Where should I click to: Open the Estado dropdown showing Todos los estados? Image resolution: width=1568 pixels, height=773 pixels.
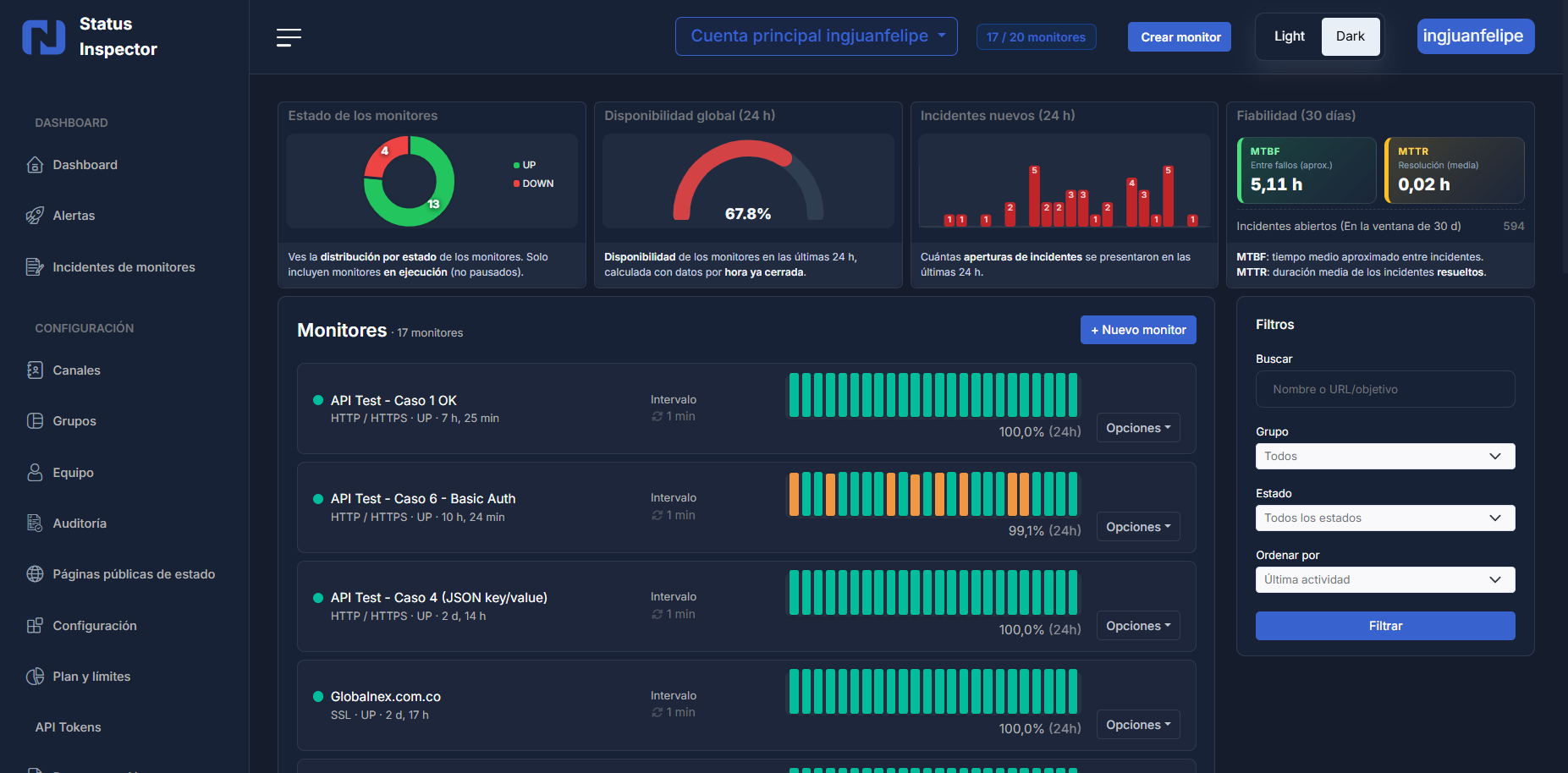1384,518
